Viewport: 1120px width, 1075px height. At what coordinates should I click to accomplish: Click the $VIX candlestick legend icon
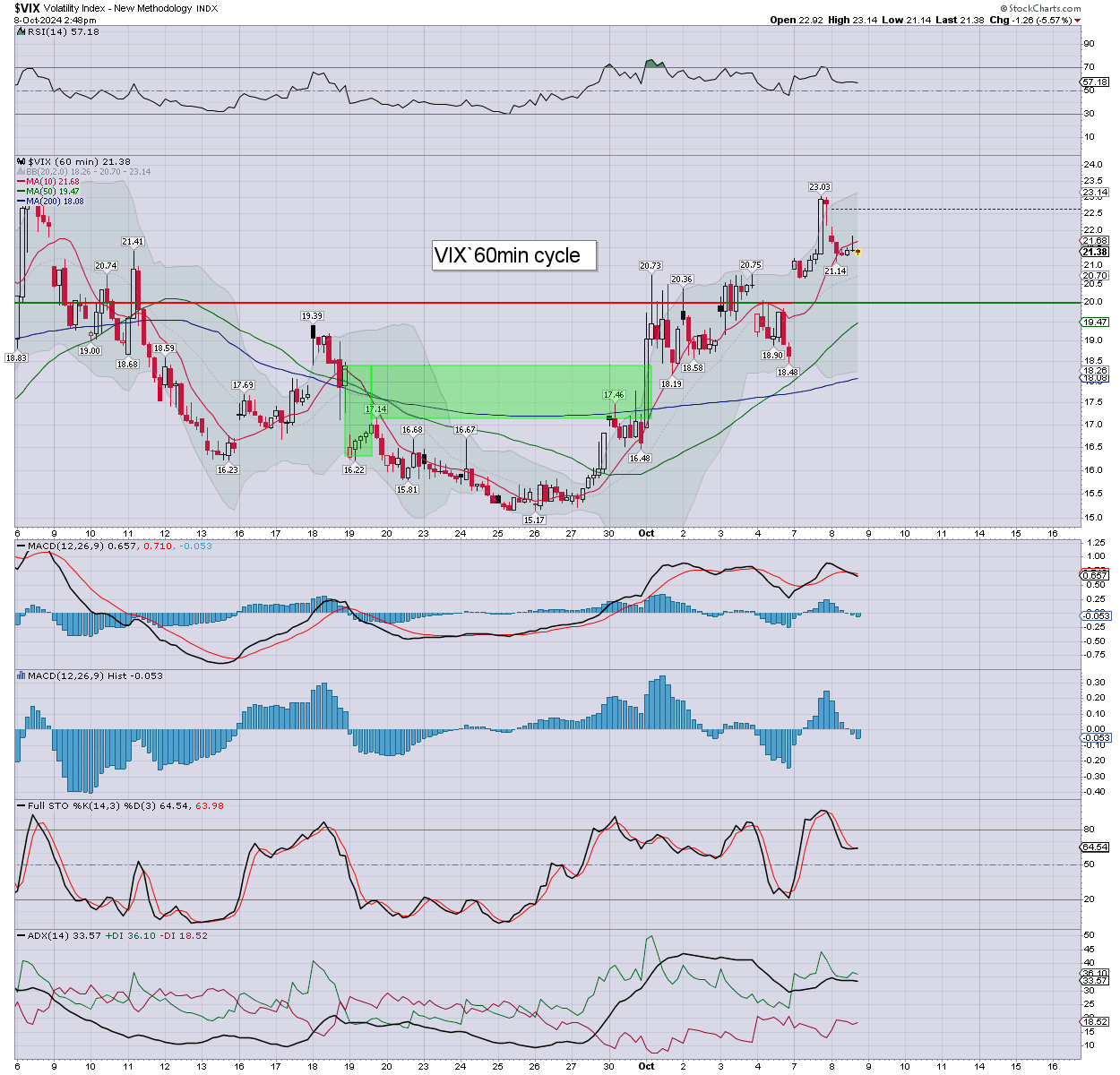click(22, 162)
